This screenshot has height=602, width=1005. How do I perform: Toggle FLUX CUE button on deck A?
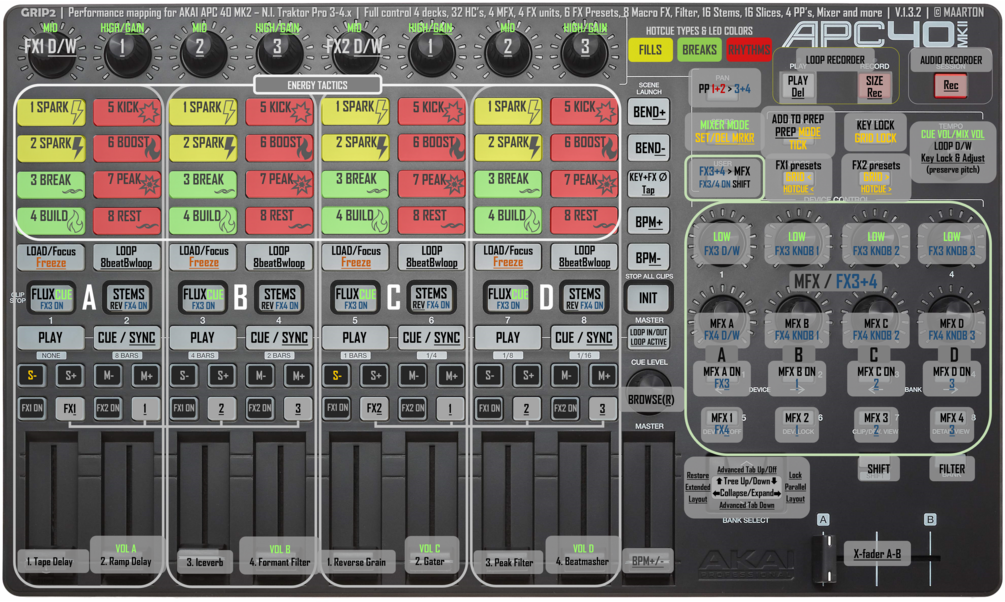coord(51,298)
